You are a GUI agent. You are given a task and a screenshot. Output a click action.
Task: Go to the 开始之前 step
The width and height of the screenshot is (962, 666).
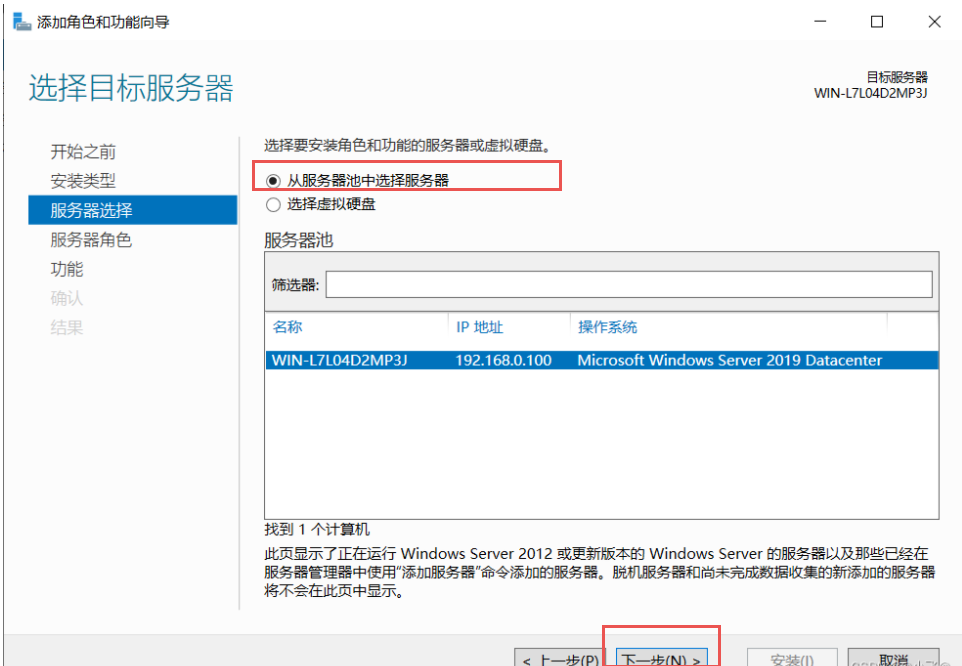pyautogui.click(x=83, y=151)
